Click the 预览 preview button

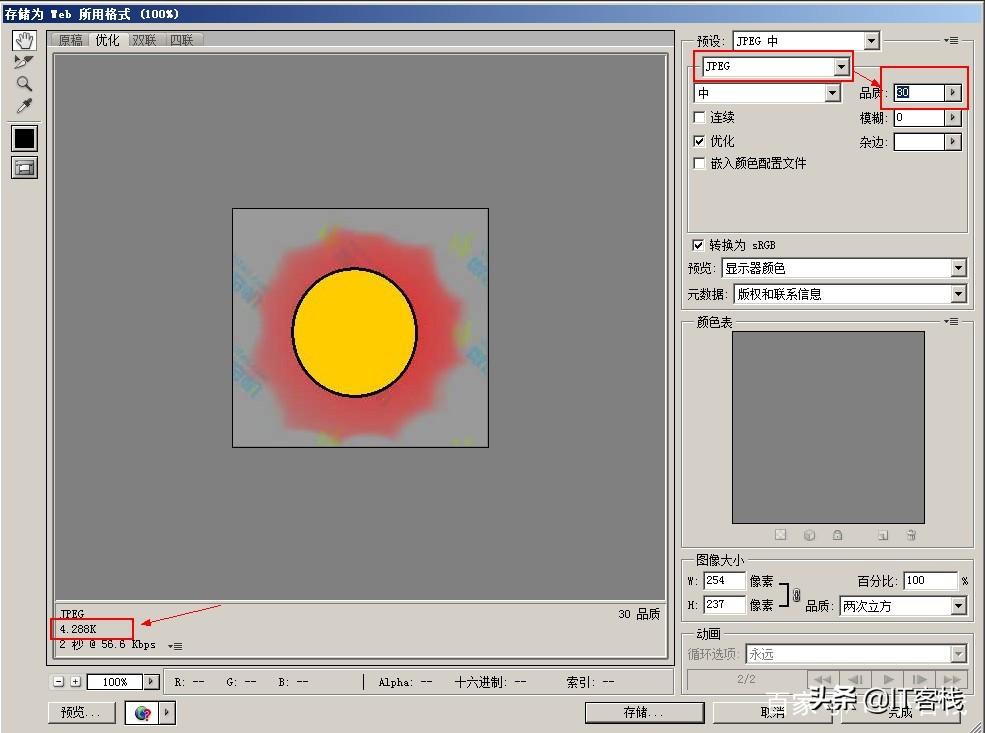(x=82, y=712)
